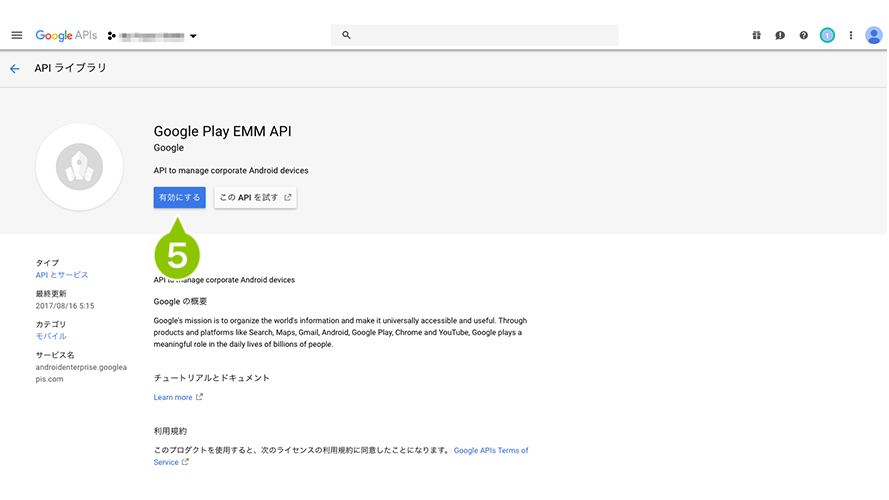889x500 pixels.
Task: Open the Learn more link
Action: point(173,397)
